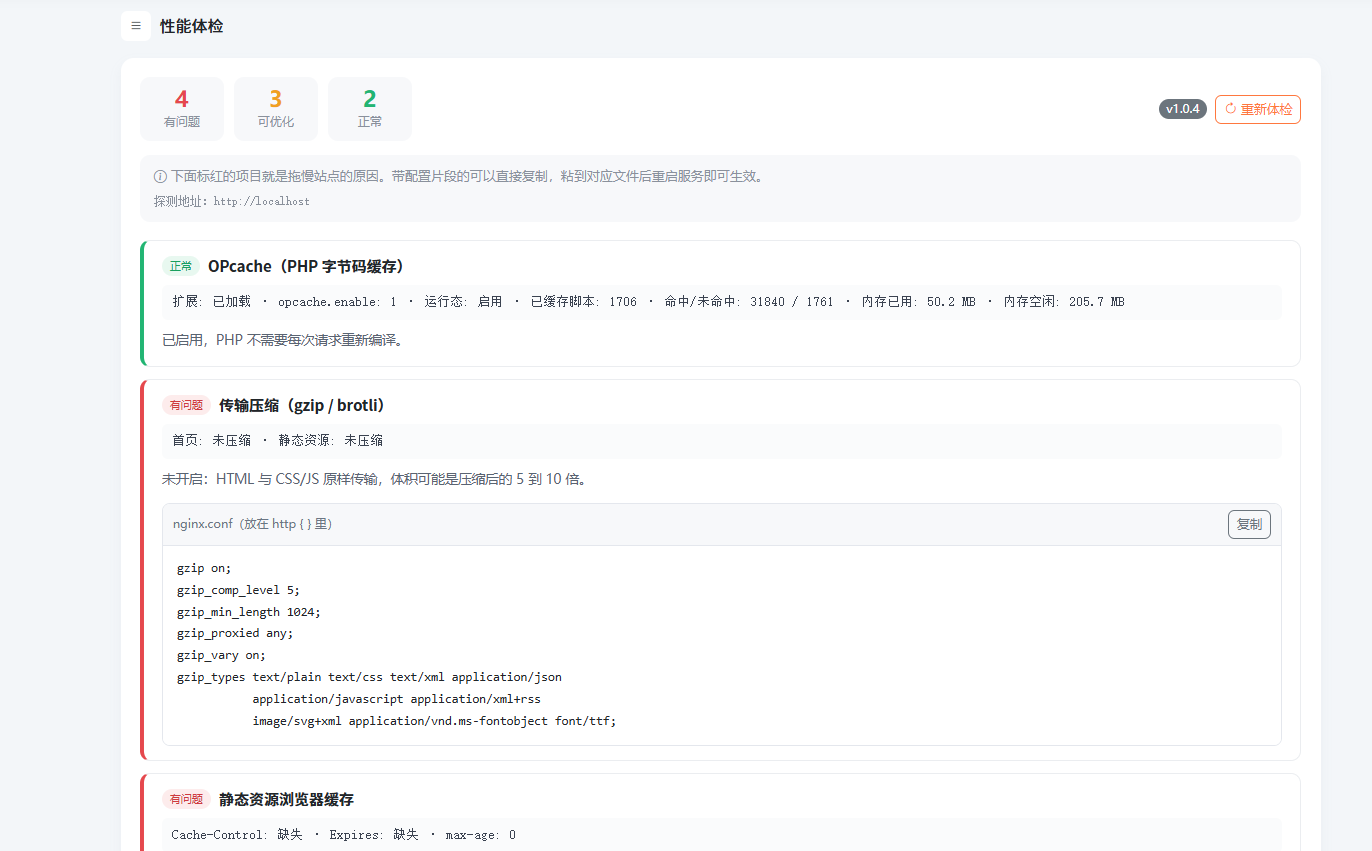1372x851 pixels.
Task: Click the gzip_proxied any; code line
Action: [x=235, y=633]
